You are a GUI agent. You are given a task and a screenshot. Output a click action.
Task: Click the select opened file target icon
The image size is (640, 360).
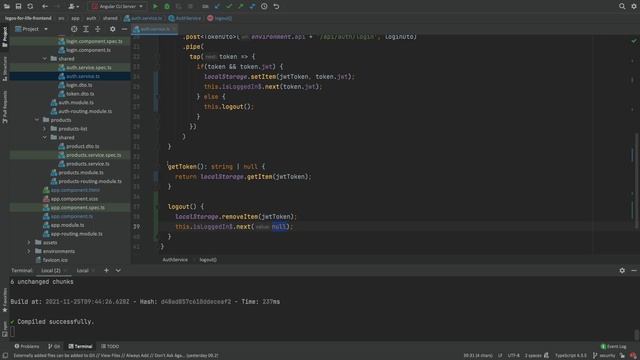(x=74, y=29)
